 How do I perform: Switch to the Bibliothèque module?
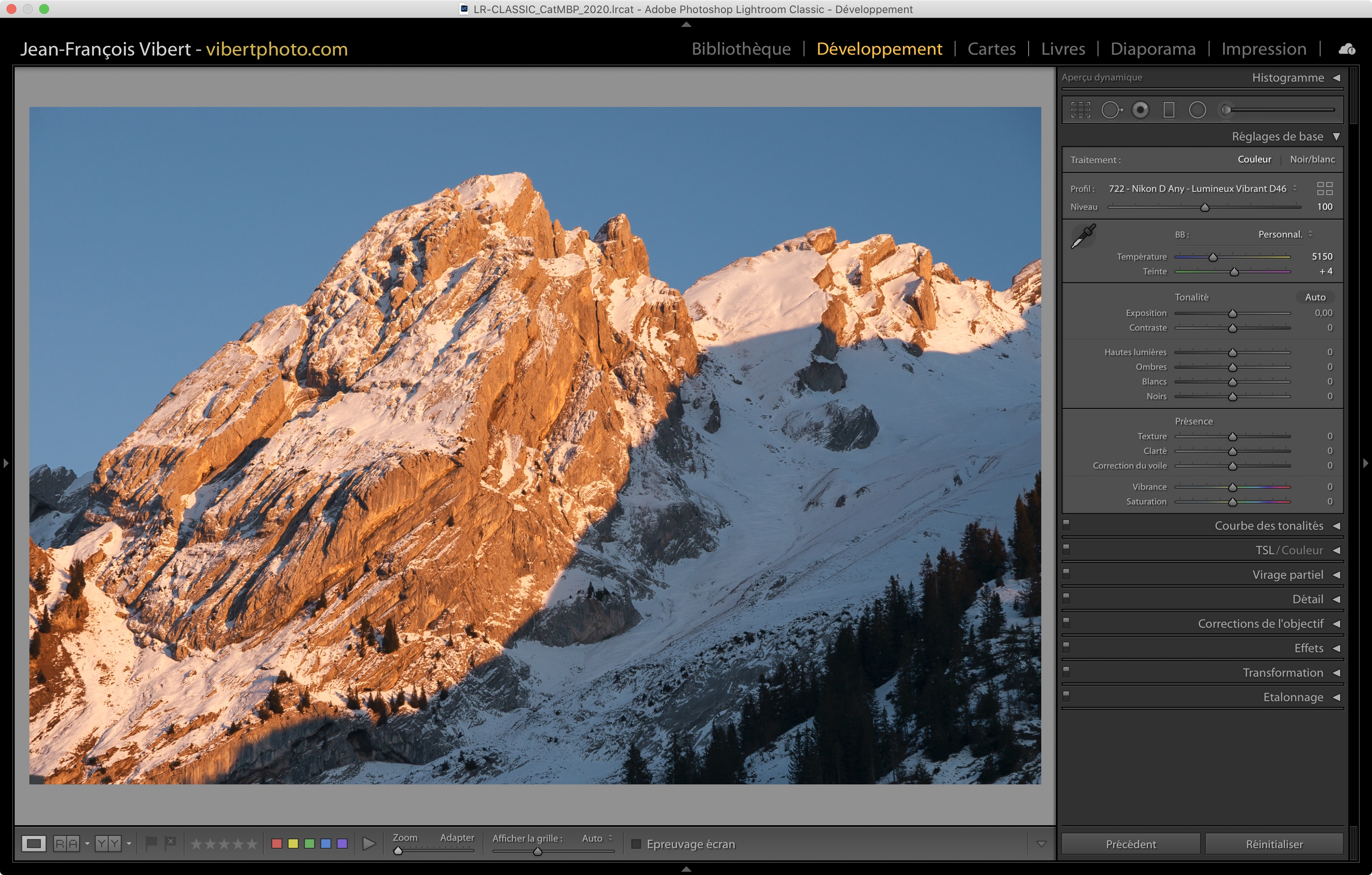point(741,49)
